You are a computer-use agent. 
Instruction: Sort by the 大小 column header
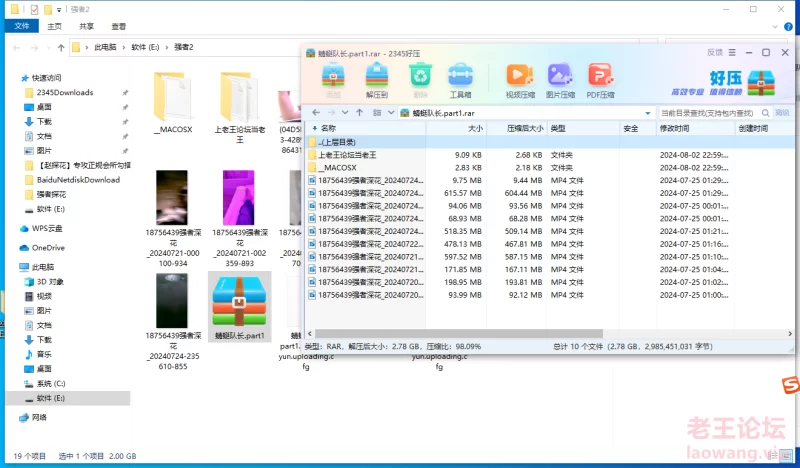tap(457, 128)
